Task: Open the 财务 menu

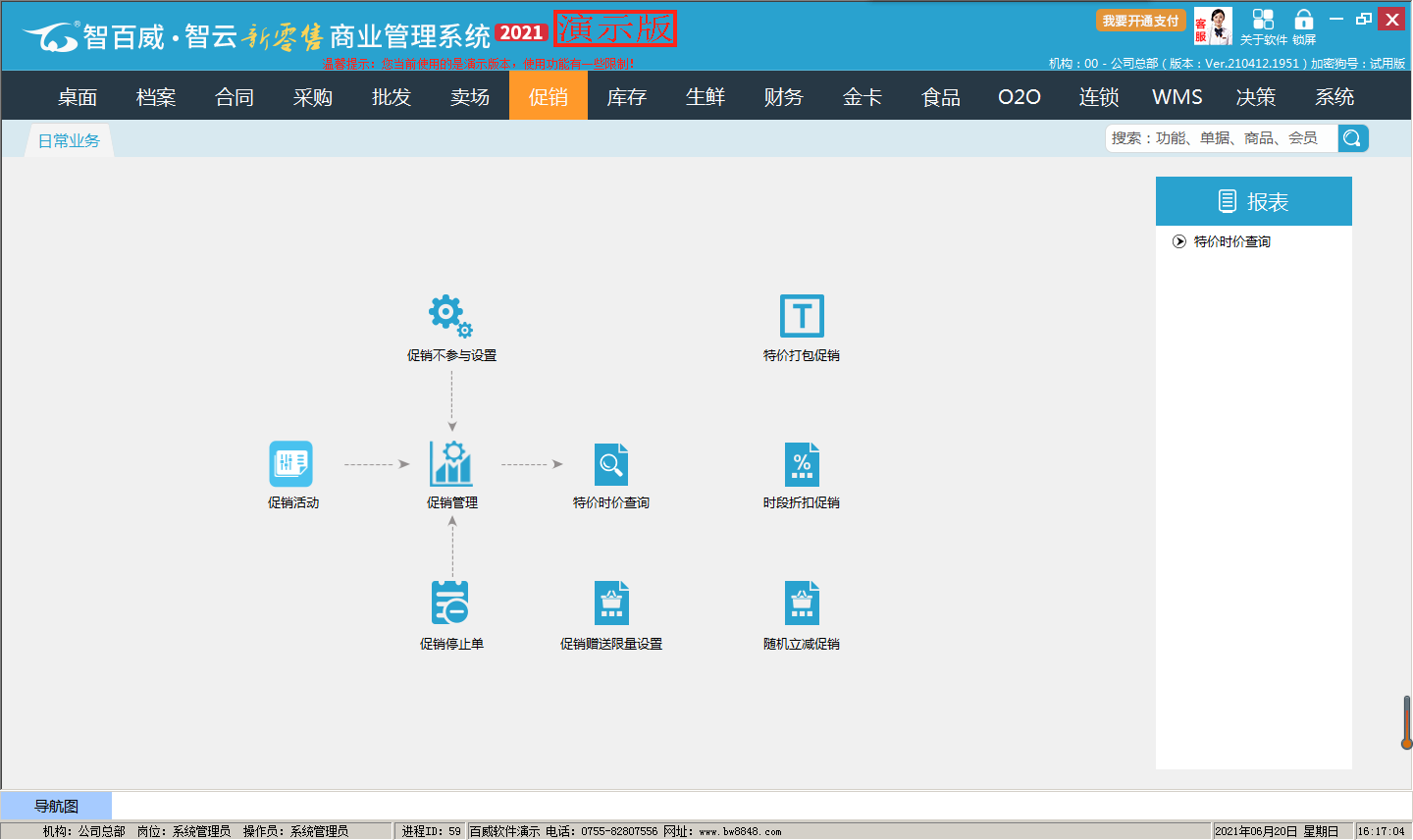Action: pos(784,97)
